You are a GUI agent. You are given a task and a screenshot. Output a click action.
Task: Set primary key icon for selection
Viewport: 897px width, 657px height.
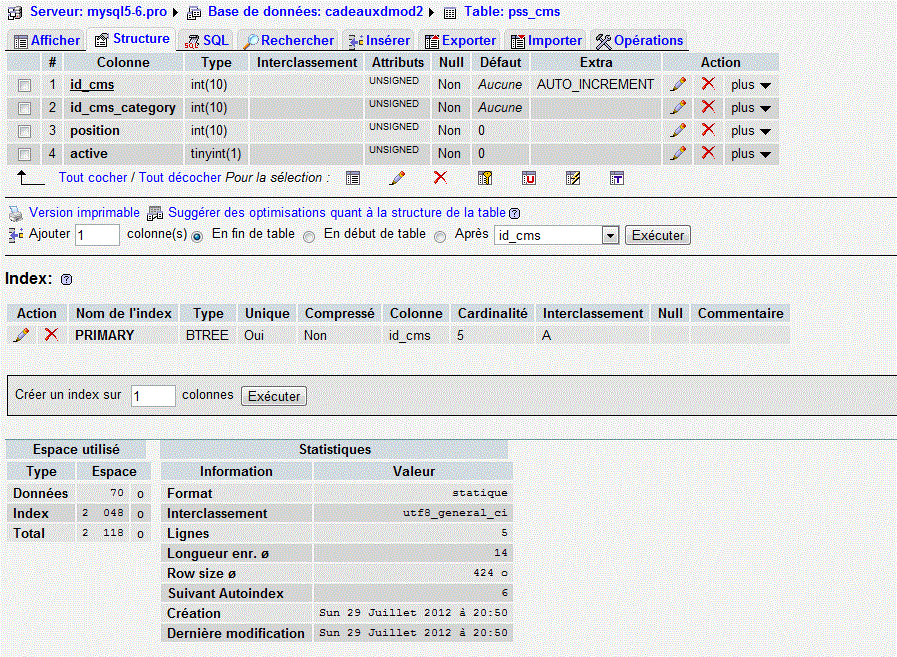coord(485,178)
